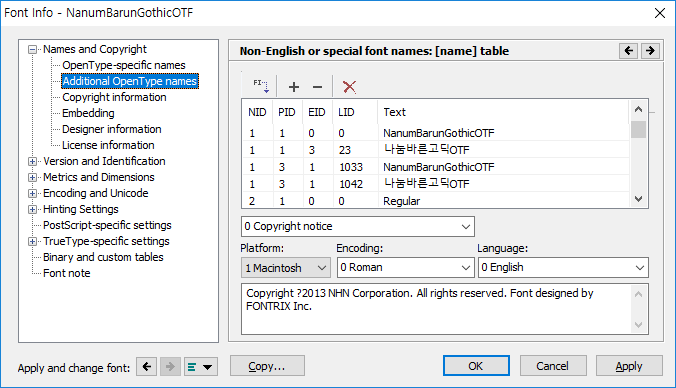This screenshot has height=388, width=676.
Task: Select TrueType-specific settings label
Action: click(106, 241)
